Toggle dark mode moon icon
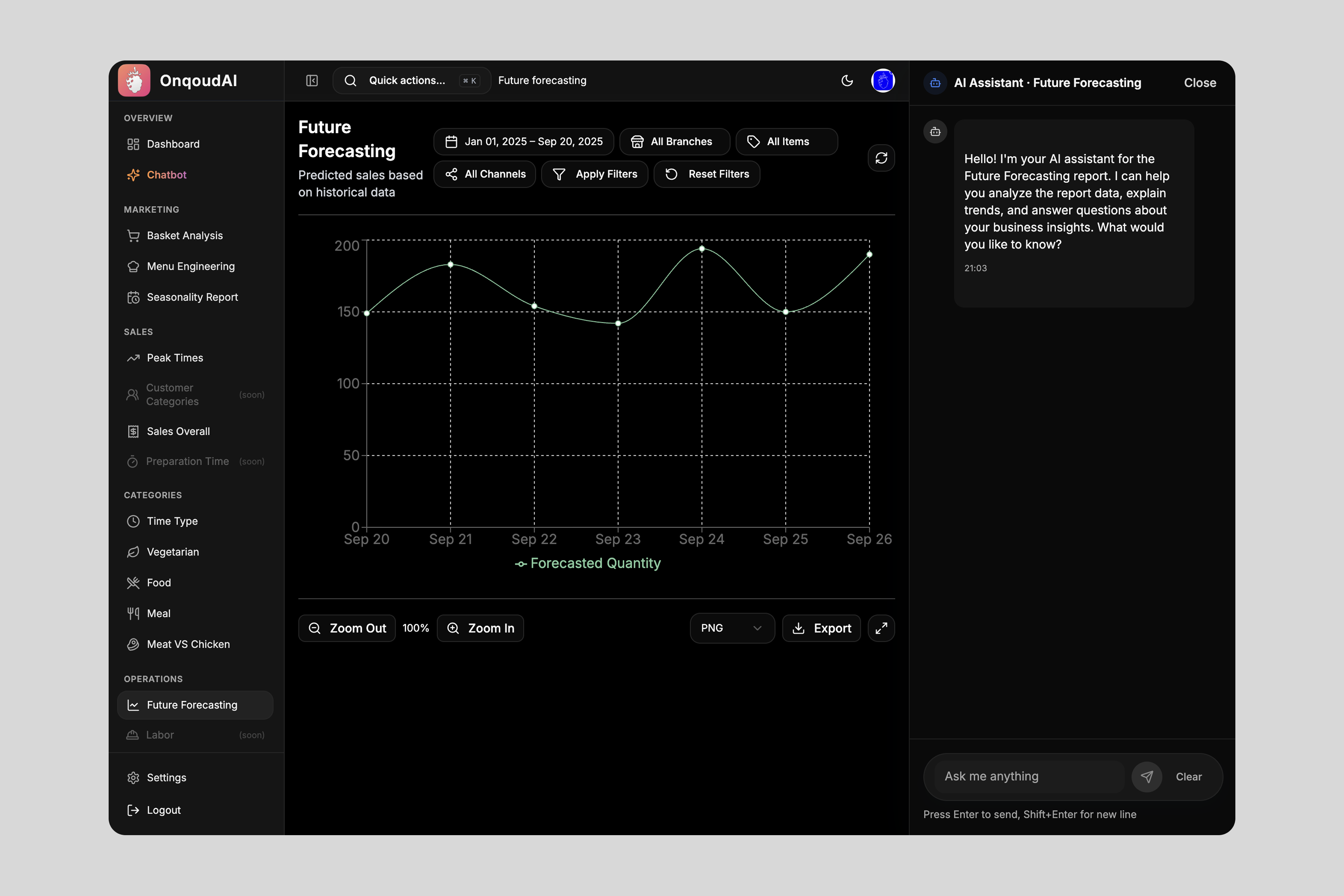This screenshot has width=1344, height=896. tap(847, 81)
